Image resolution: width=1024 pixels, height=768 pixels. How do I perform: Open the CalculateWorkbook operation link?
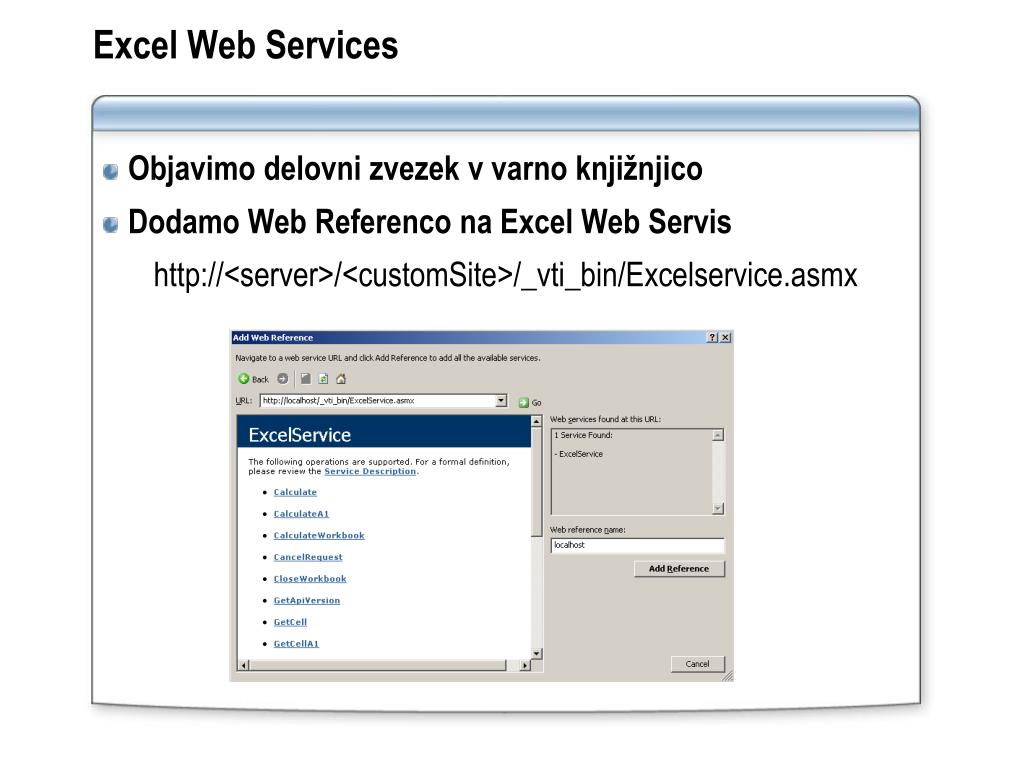tap(319, 536)
